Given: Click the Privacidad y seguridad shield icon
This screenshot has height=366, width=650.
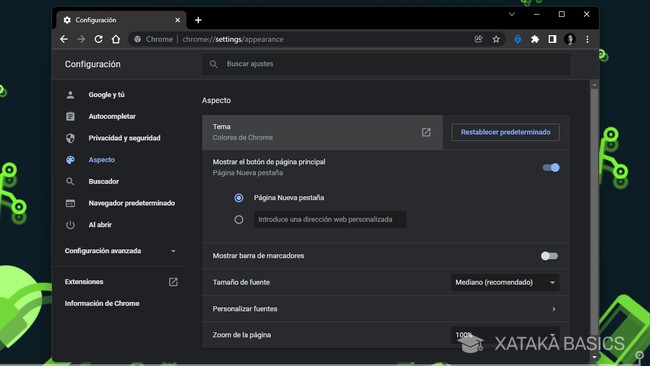Looking at the screenshot, I should 70,138.
